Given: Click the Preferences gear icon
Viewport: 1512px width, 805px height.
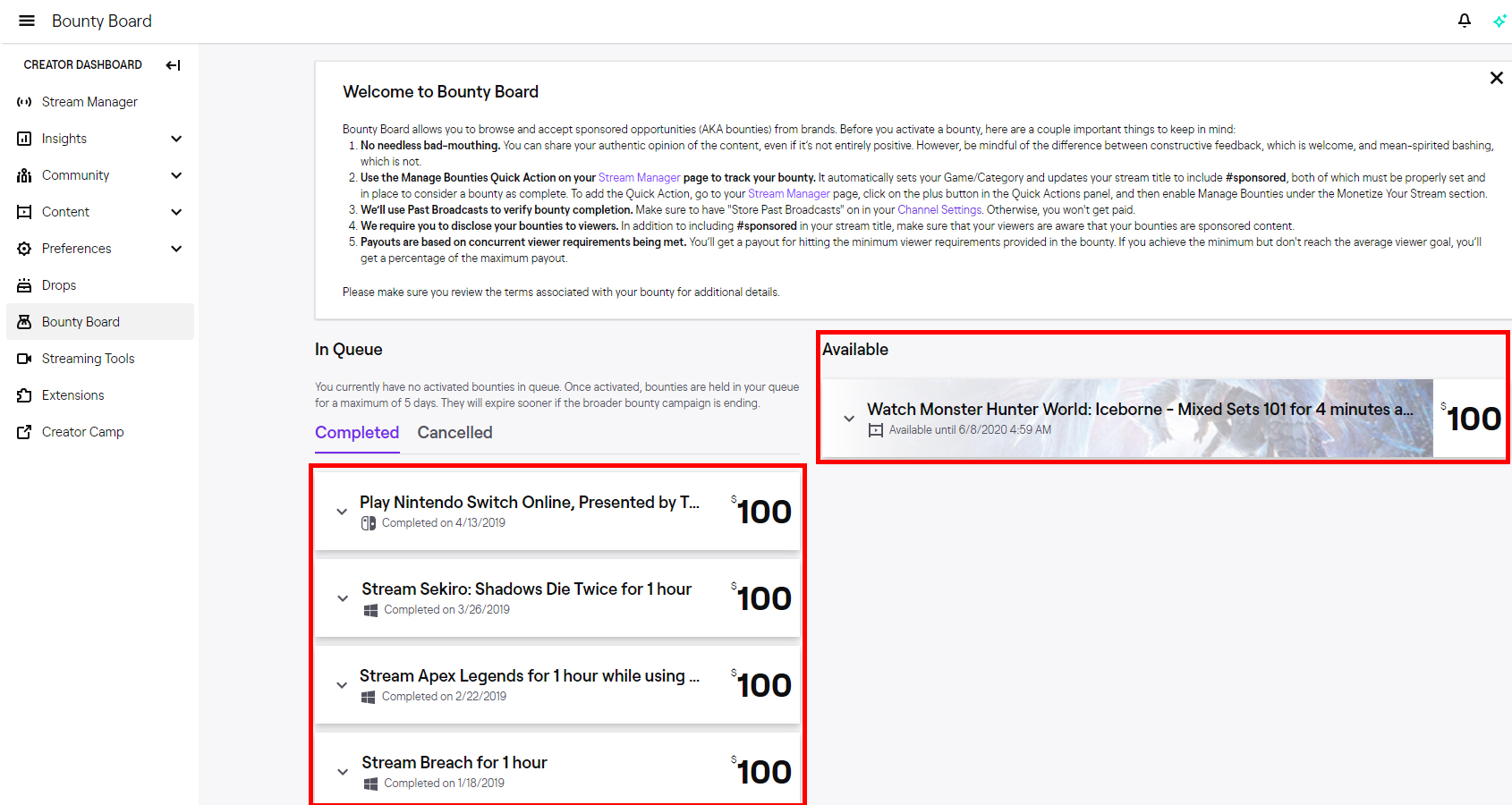Looking at the screenshot, I should [24, 249].
